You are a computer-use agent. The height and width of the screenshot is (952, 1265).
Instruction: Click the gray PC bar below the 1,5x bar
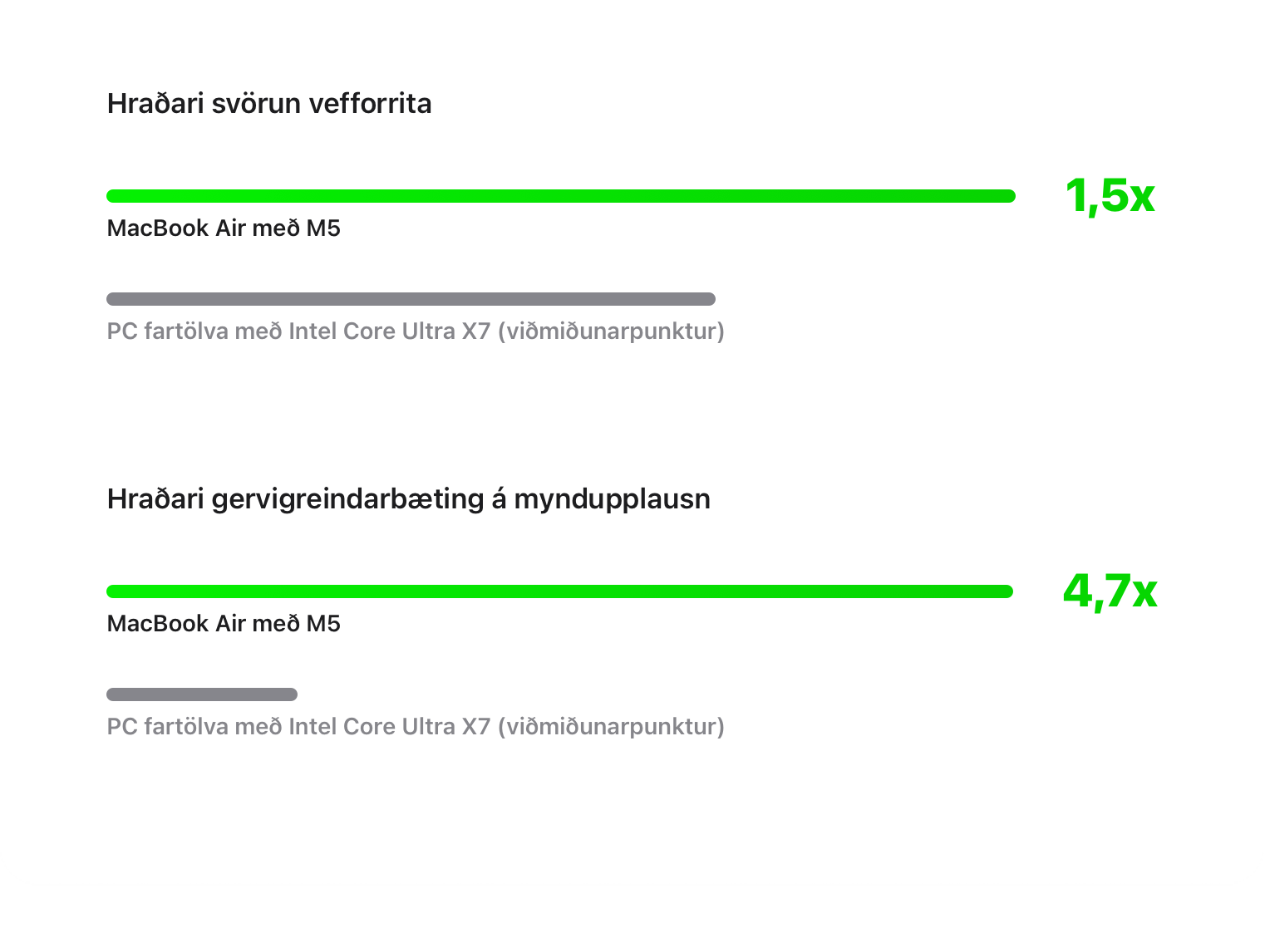click(411, 299)
